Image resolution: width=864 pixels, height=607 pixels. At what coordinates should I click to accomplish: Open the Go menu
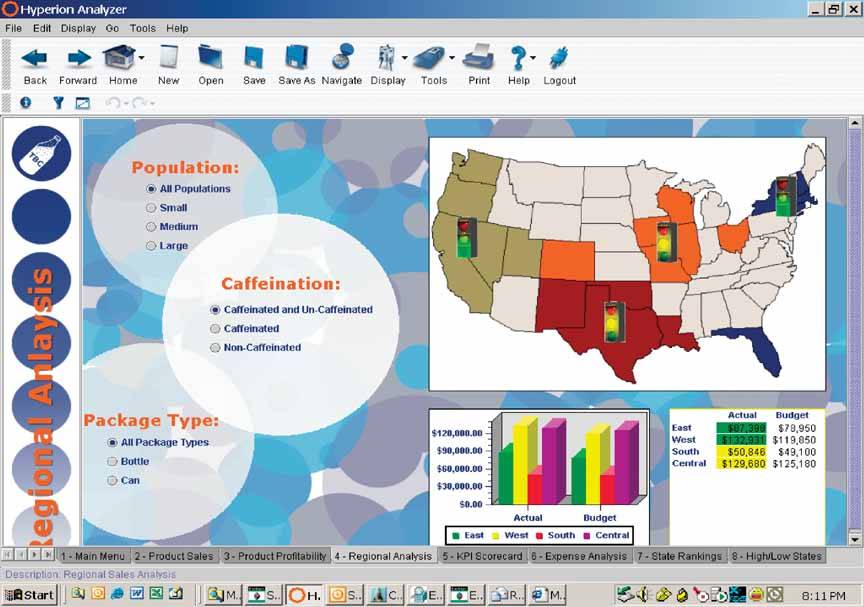pos(112,28)
